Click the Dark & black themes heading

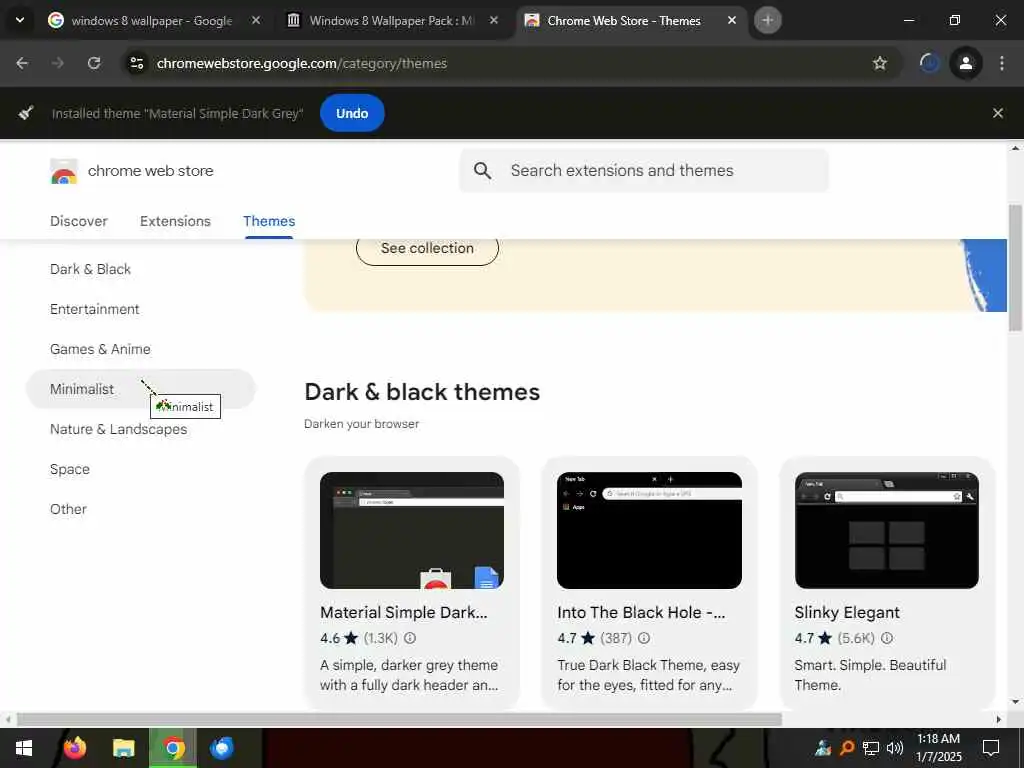pos(422,392)
